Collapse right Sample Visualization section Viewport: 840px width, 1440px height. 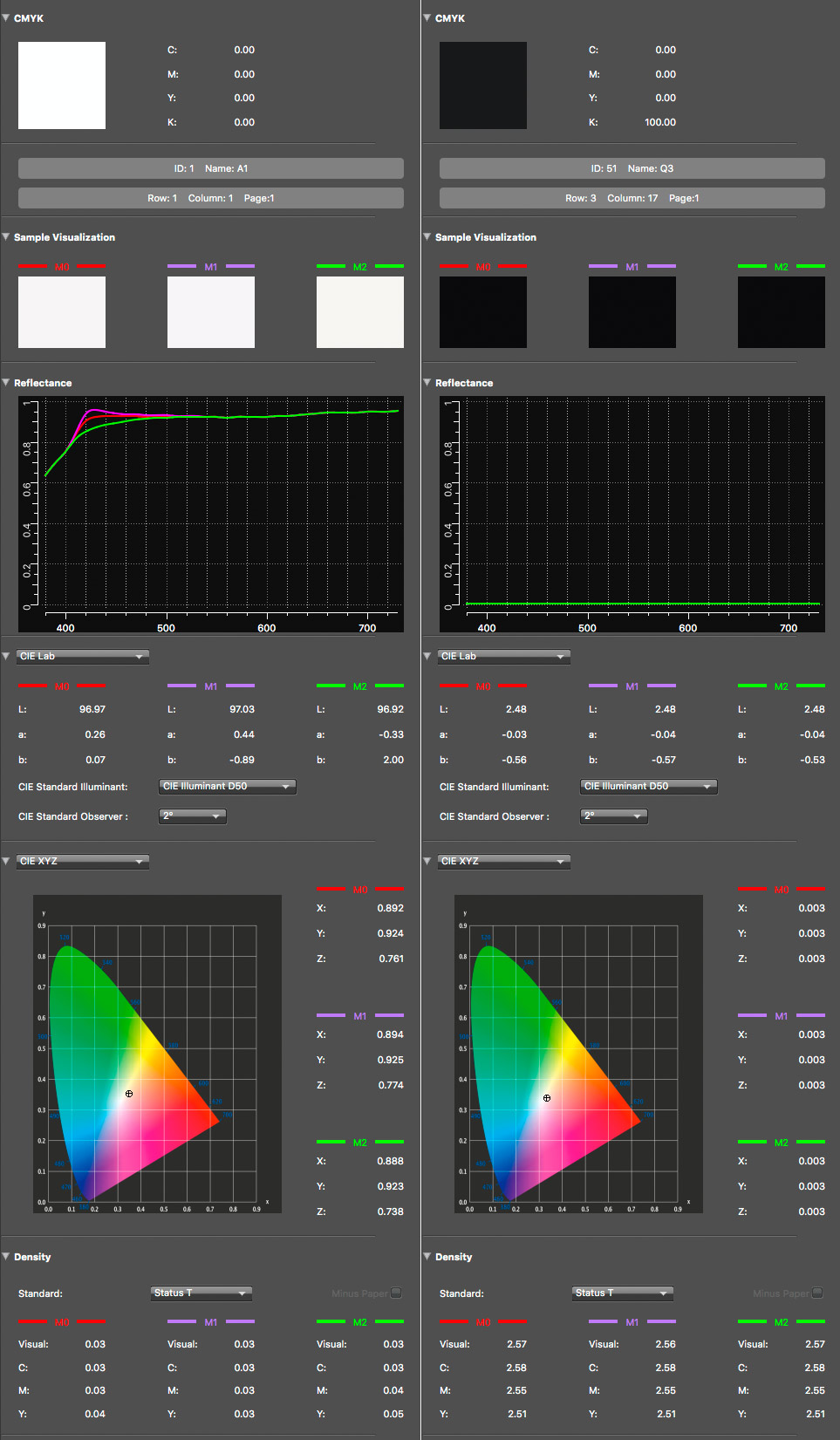pyautogui.click(x=427, y=236)
